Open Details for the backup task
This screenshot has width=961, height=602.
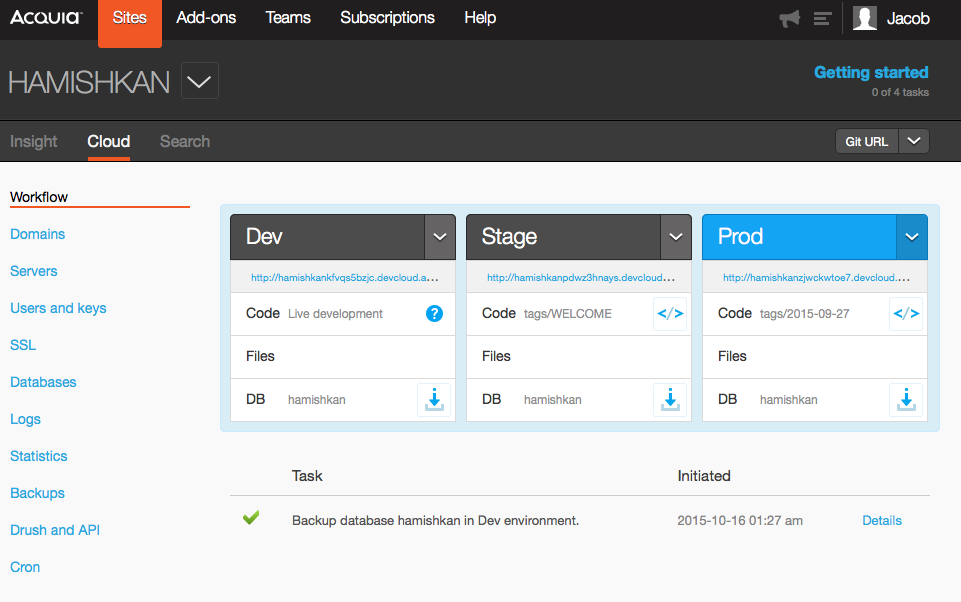[x=882, y=520]
